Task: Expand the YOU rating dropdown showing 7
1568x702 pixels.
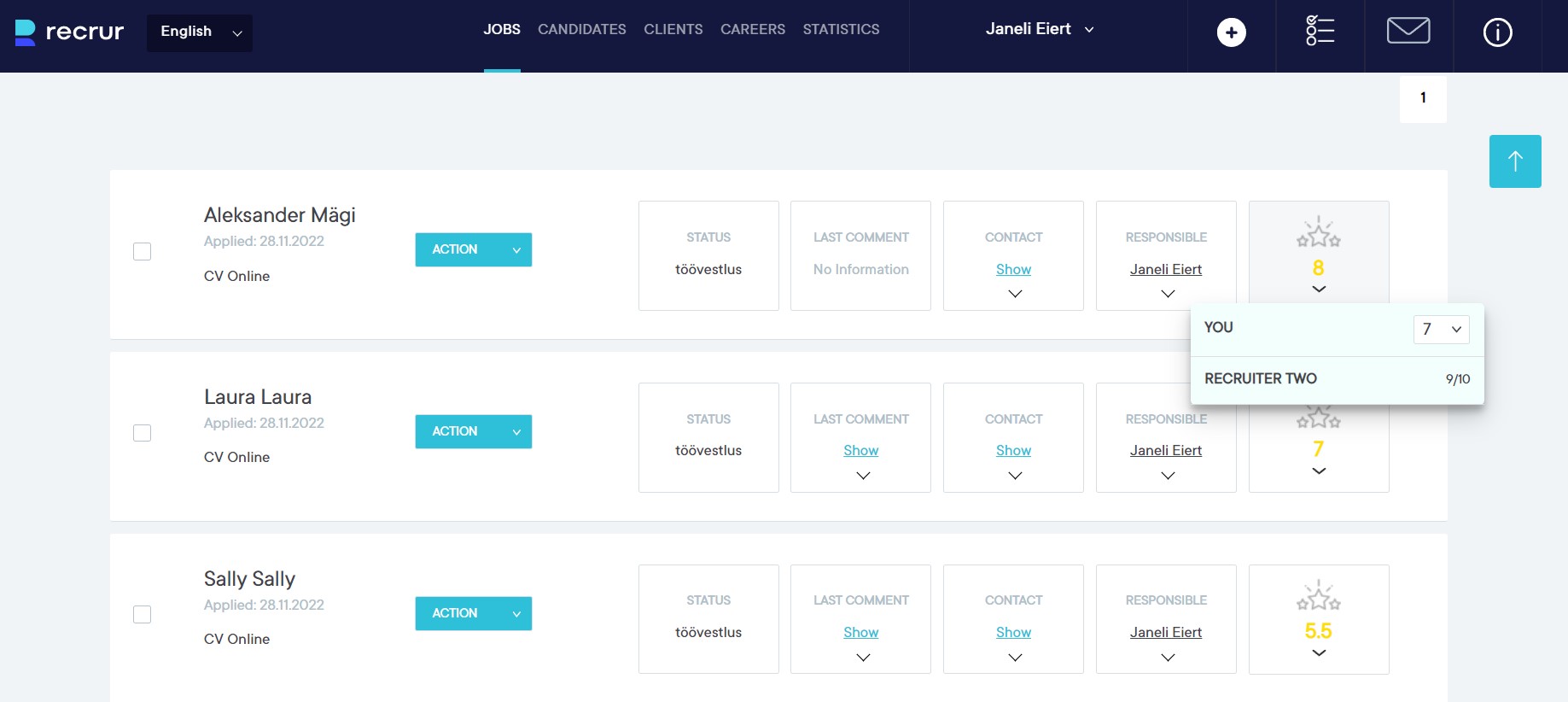Action: pyautogui.click(x=1441, y=329)
